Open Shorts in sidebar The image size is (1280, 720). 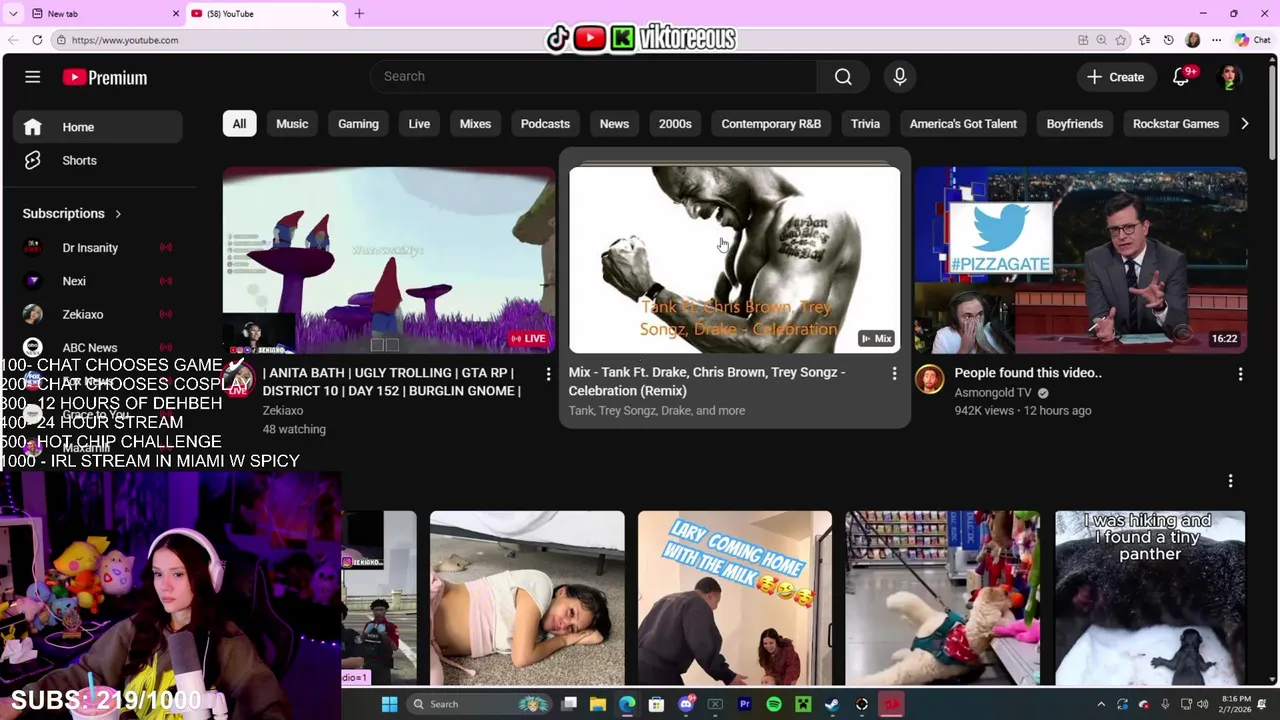click(x=98, y=160)
